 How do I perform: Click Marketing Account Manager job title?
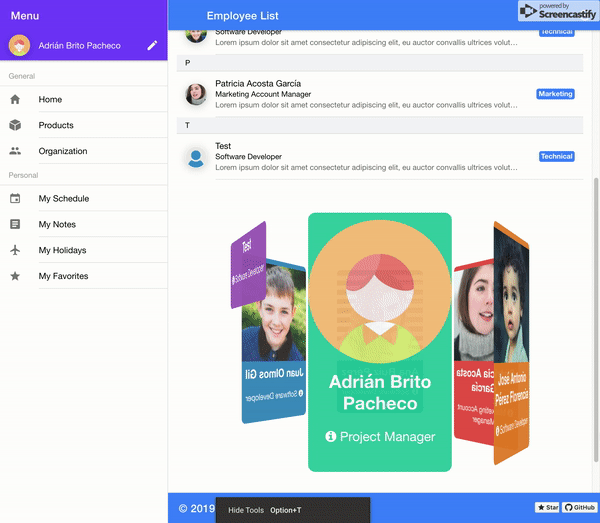(x=263, y=94)
